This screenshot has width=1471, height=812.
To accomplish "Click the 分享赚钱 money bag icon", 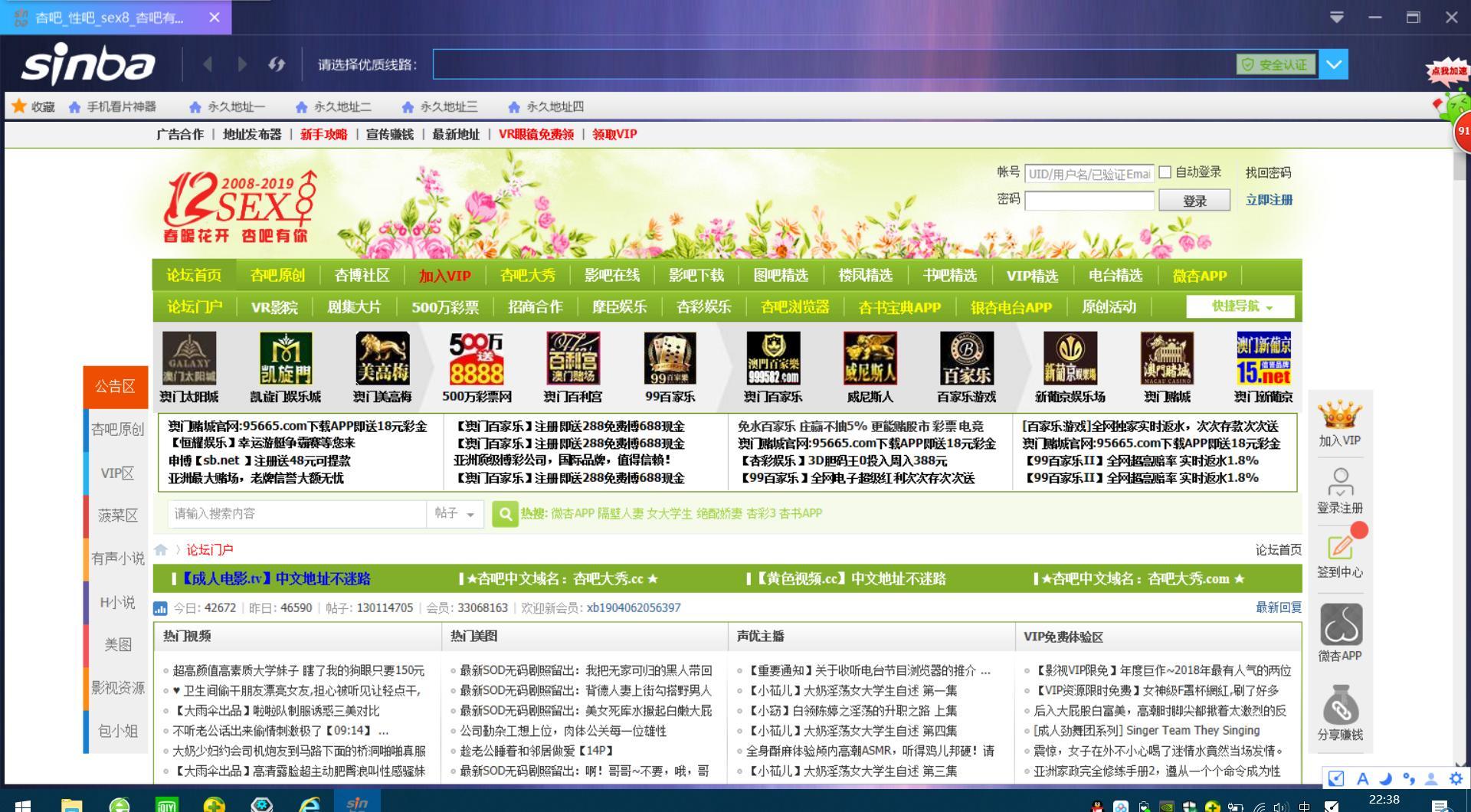I will 1341,705.
